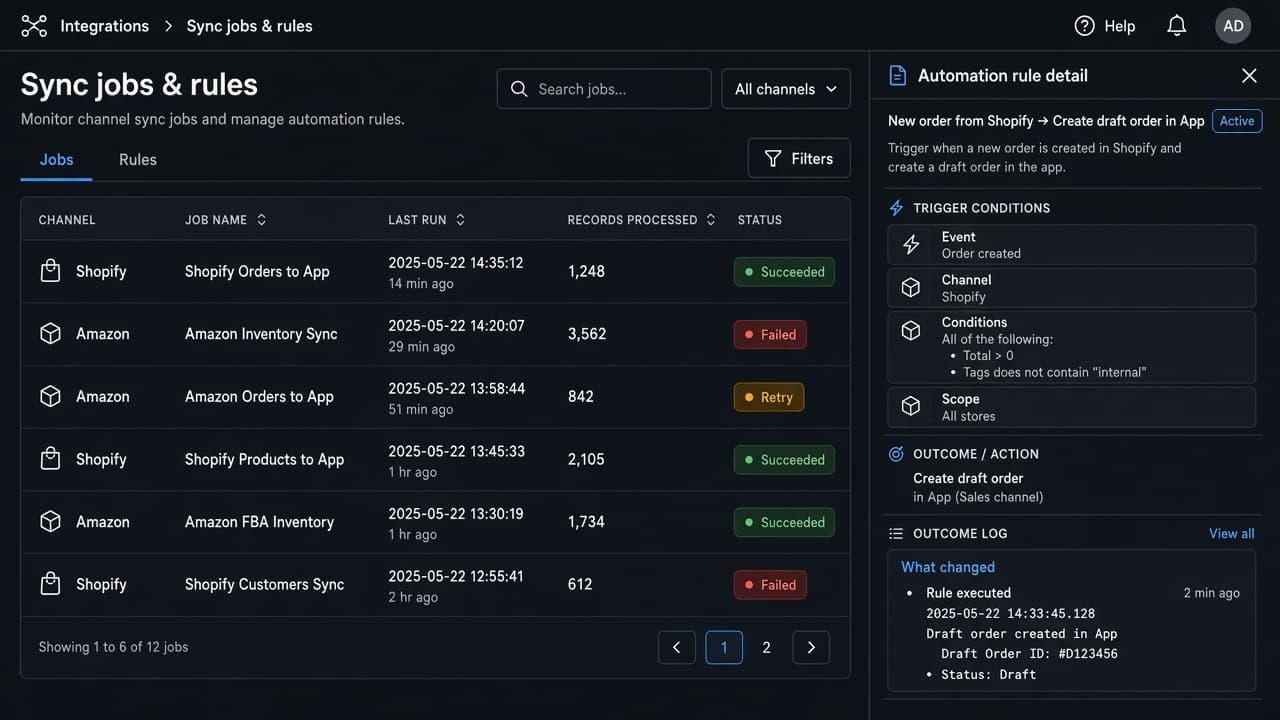Open the Shopify Products to App job
Viewport: 1280px width, 720px height.
pos(264,459)
